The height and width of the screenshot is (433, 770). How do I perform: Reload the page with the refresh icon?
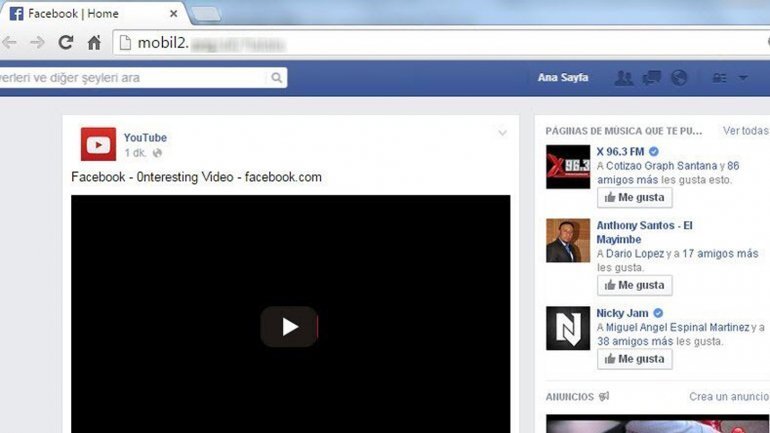coord(66,43)
